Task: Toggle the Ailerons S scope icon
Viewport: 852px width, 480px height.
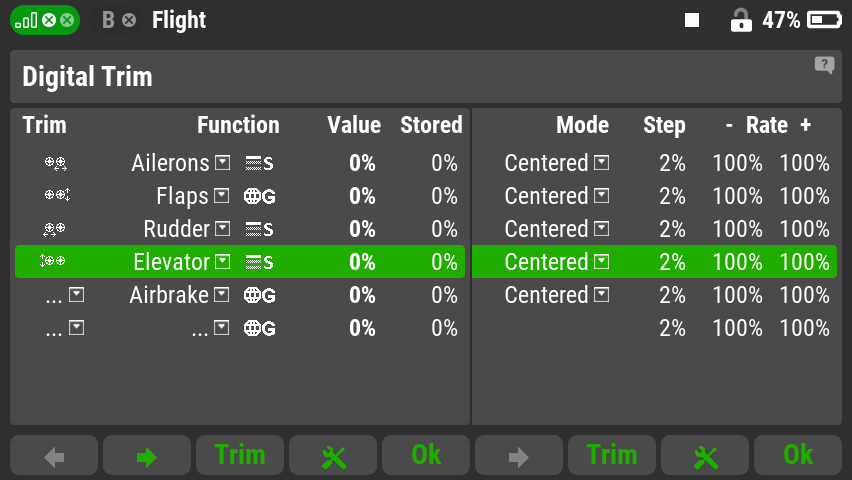Action: 259,163
